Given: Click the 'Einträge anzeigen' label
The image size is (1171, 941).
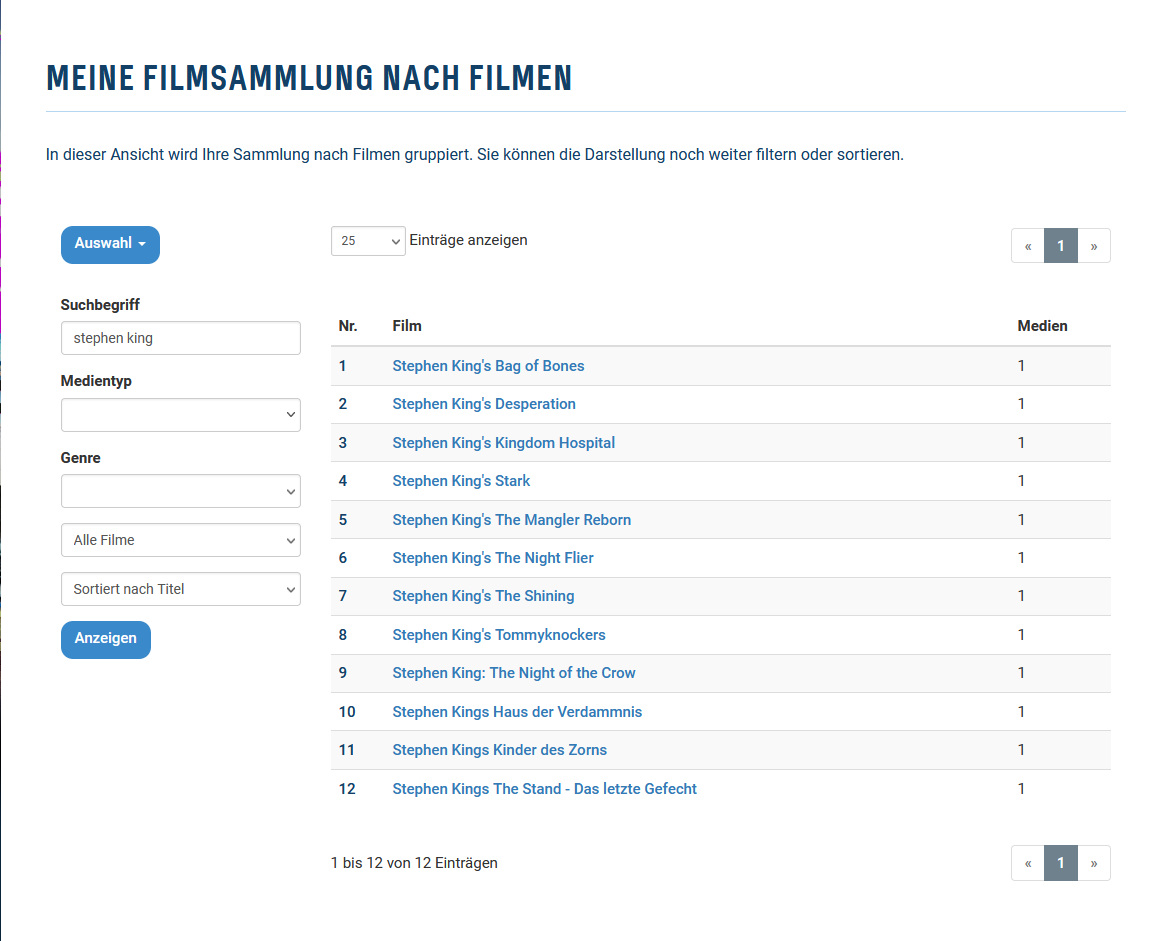Looking at the screenshot, I should coord(468,240).
